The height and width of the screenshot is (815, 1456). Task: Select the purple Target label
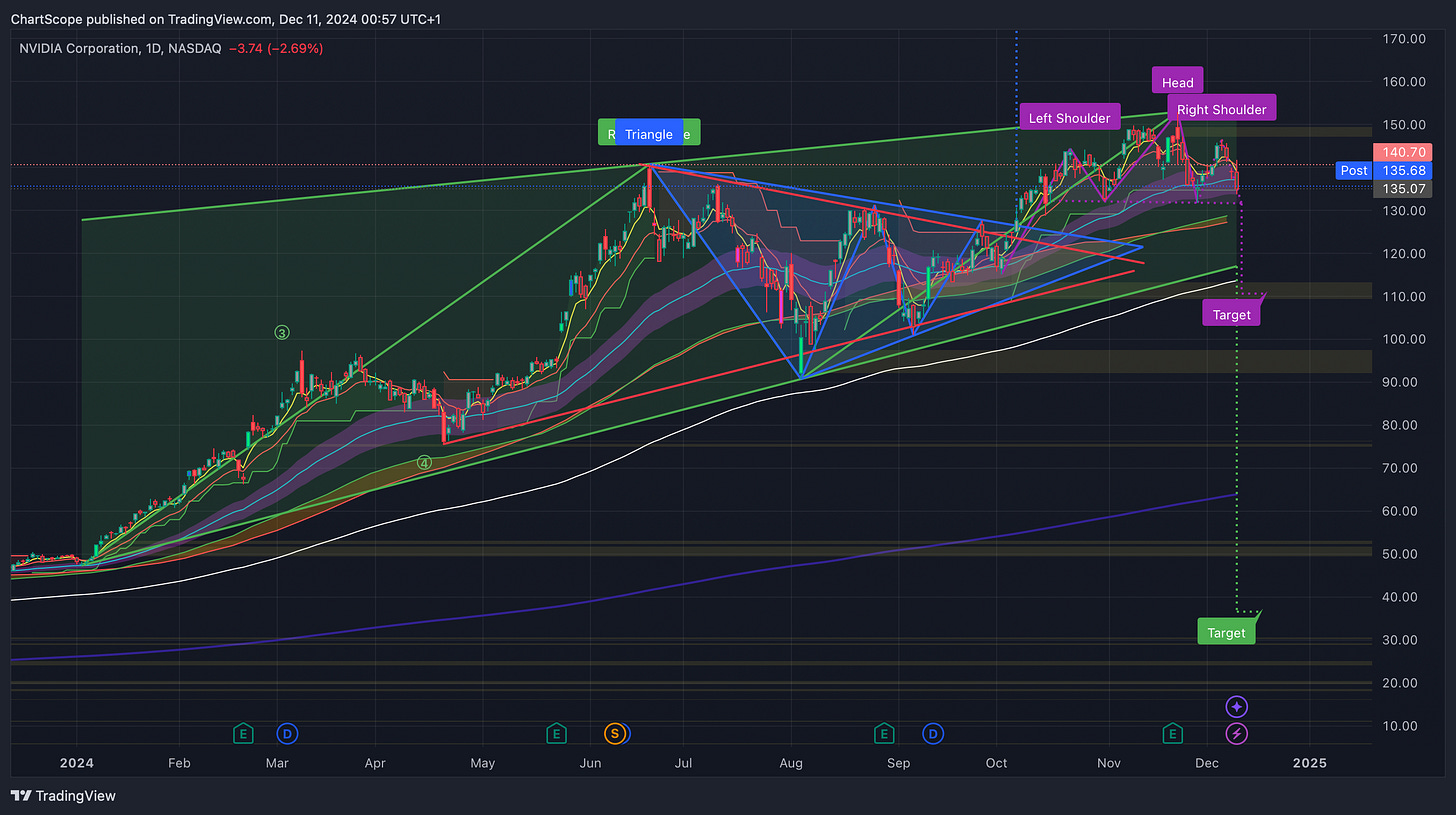pos(1231,315)
